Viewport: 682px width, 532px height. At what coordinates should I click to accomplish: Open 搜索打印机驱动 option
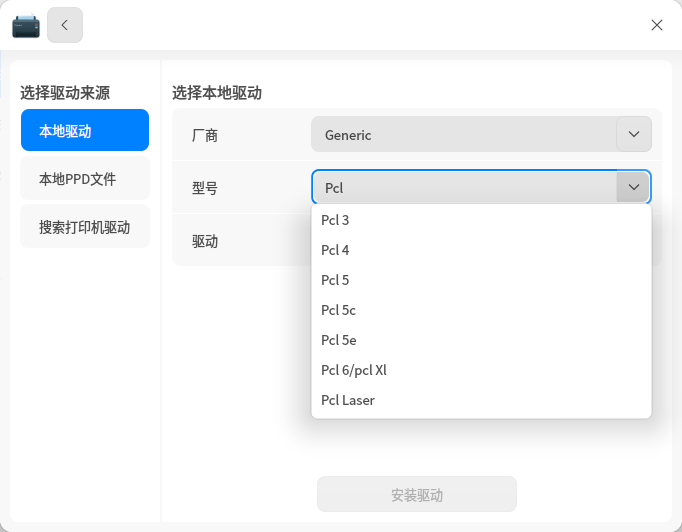pos(85,227)
